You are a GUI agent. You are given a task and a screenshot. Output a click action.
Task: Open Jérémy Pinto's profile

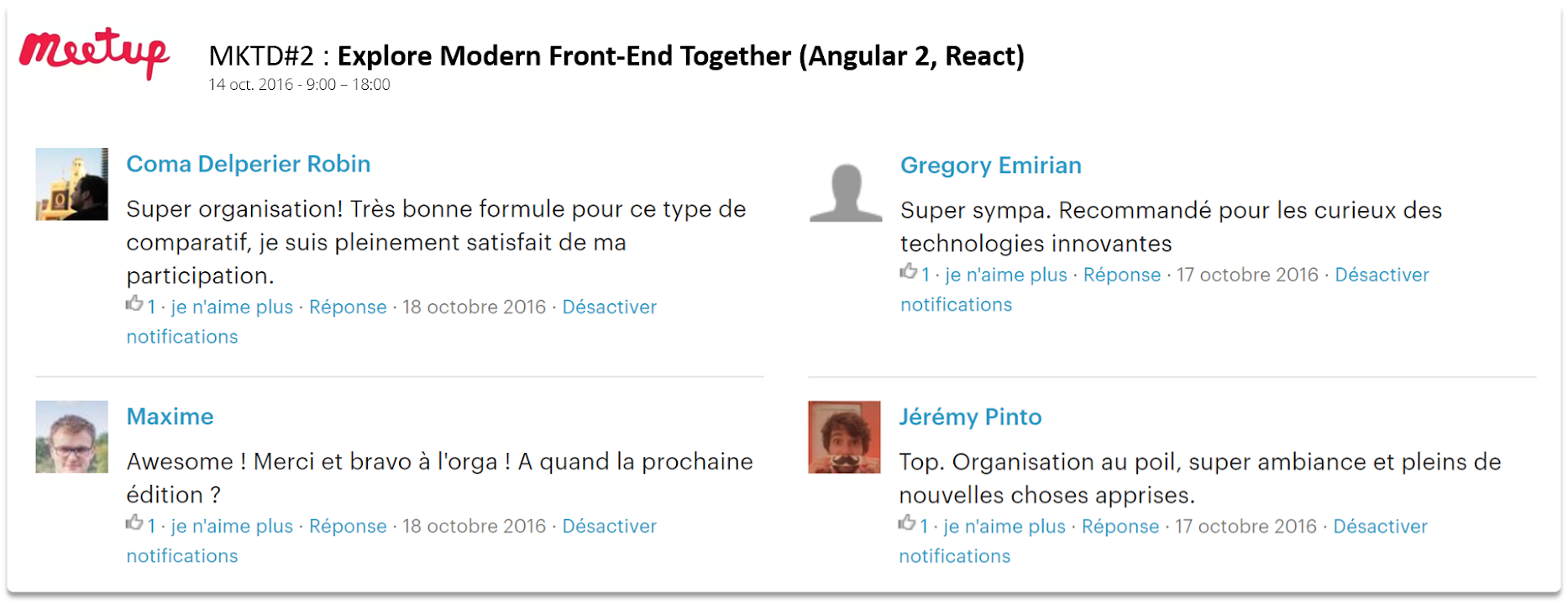click(970, 417)
